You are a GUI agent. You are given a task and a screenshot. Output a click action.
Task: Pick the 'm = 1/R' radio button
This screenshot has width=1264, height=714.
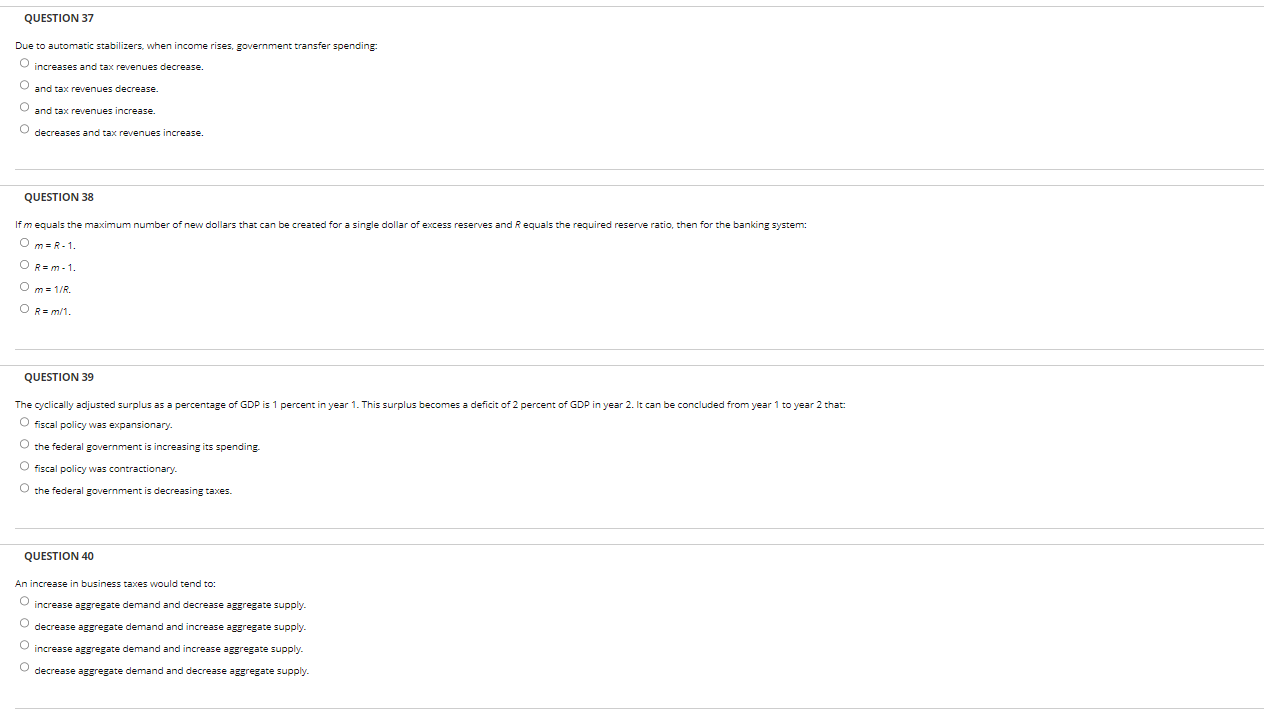click(23, 287)
